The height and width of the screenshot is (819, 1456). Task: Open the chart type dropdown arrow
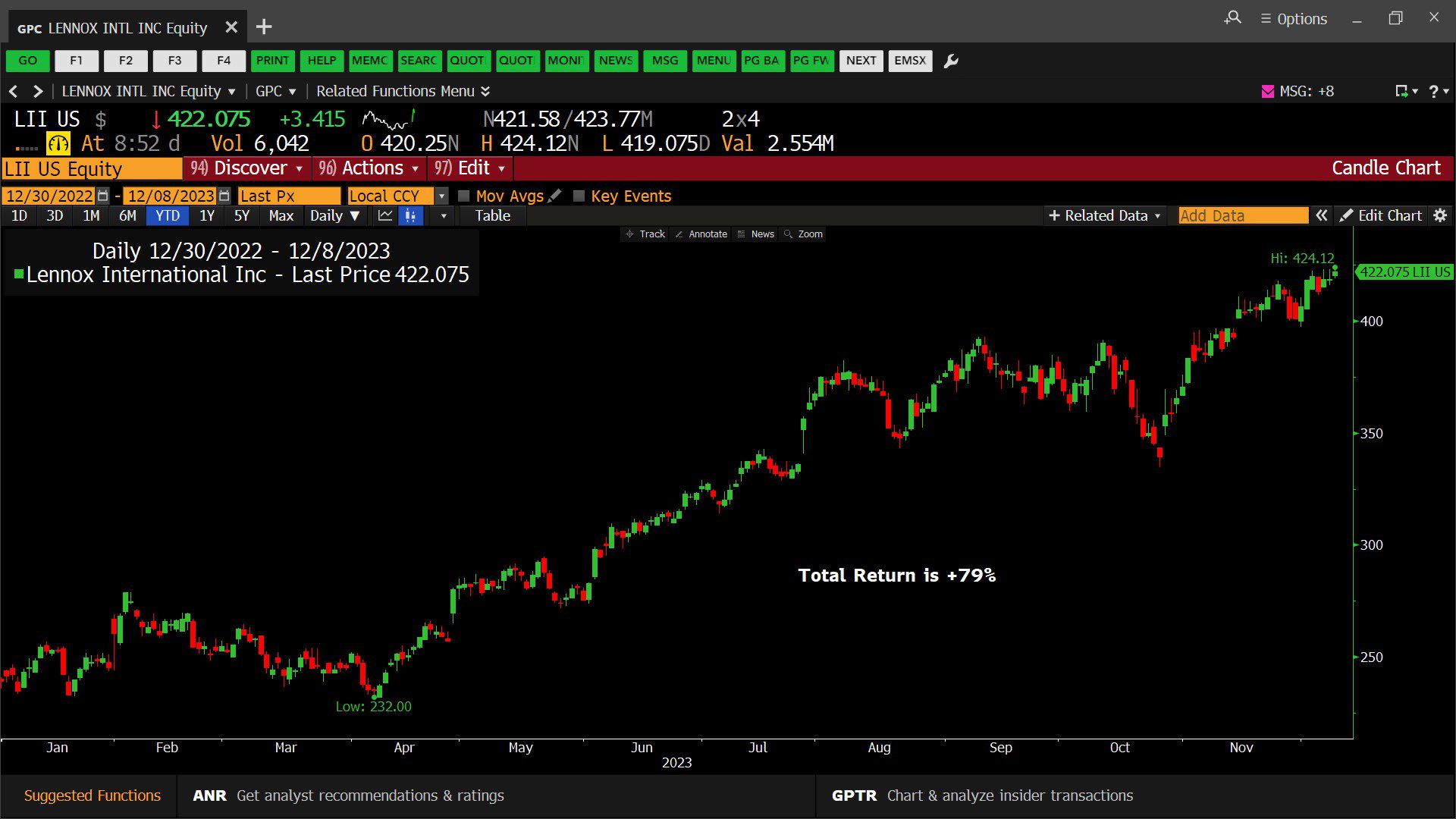pyautogui.click(x=444, y=215)
